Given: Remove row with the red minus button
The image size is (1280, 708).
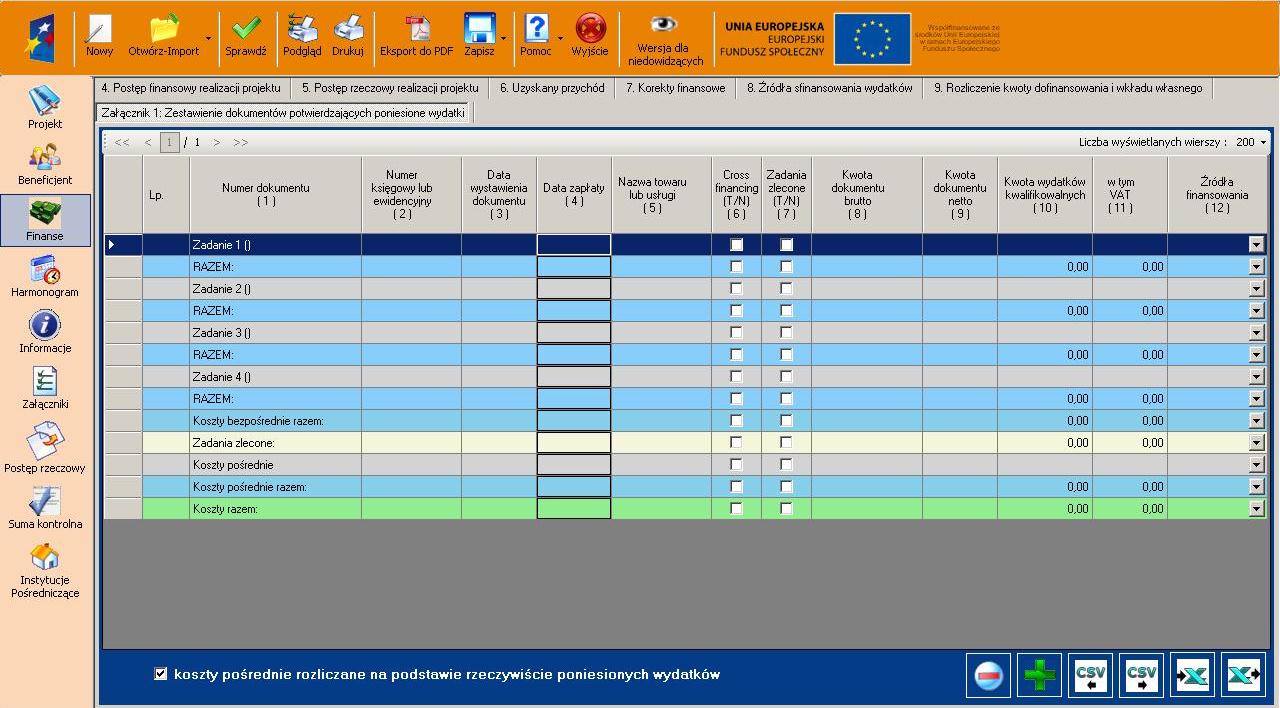Looking at the screenshot, I should point(989,675).
